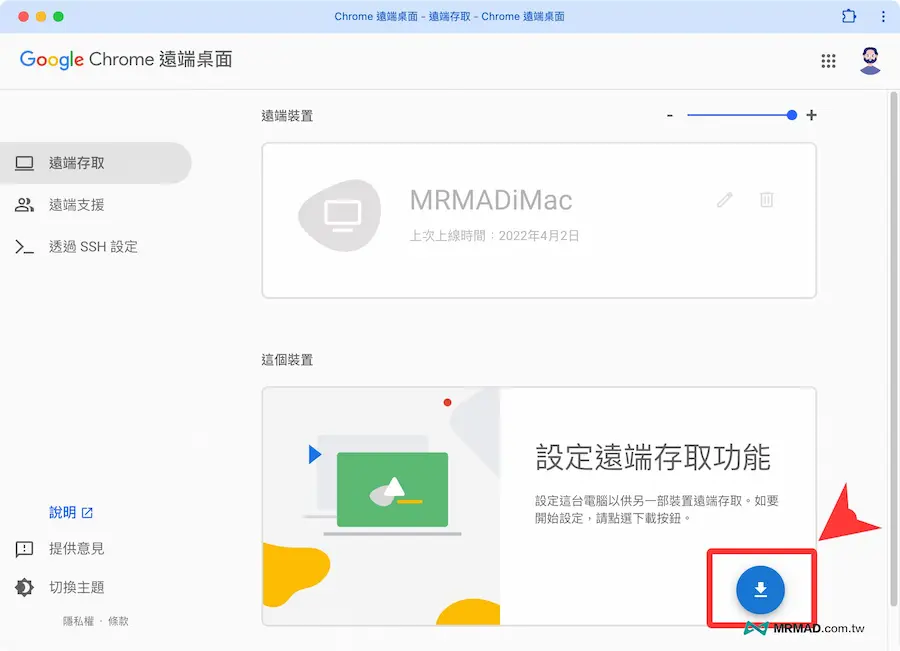Open the MRMADiMac device card
This screenshot has height=651, width=900.
coord(539,220)
